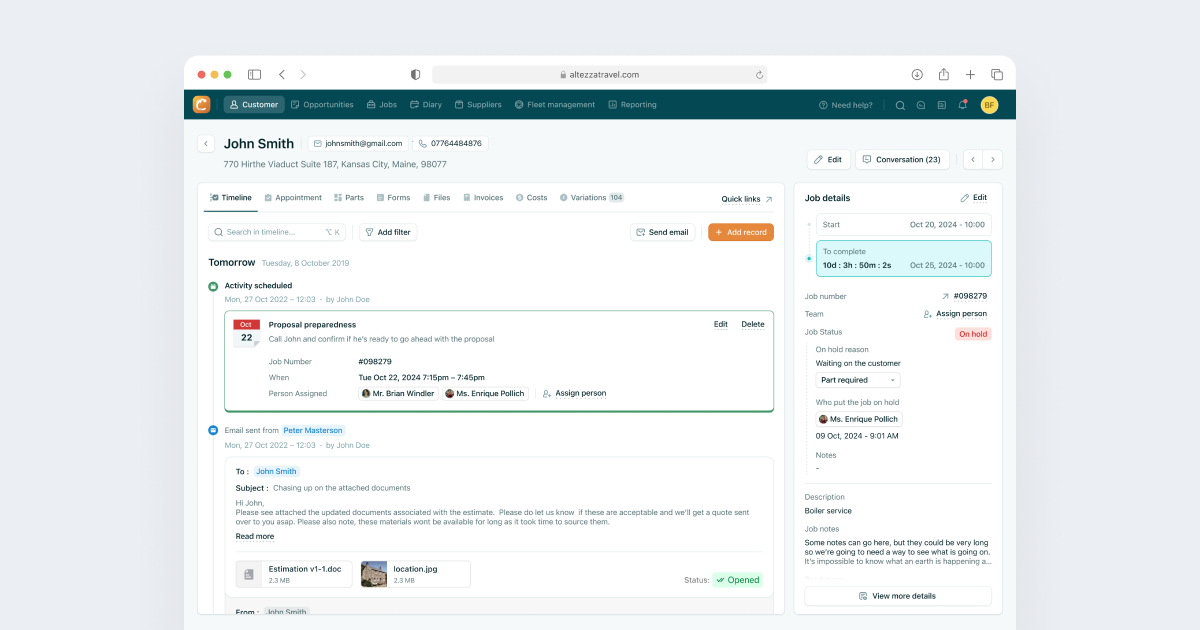Open Reporting nav item
This screenshot has height=630, width=1200.
pos(632,104)
